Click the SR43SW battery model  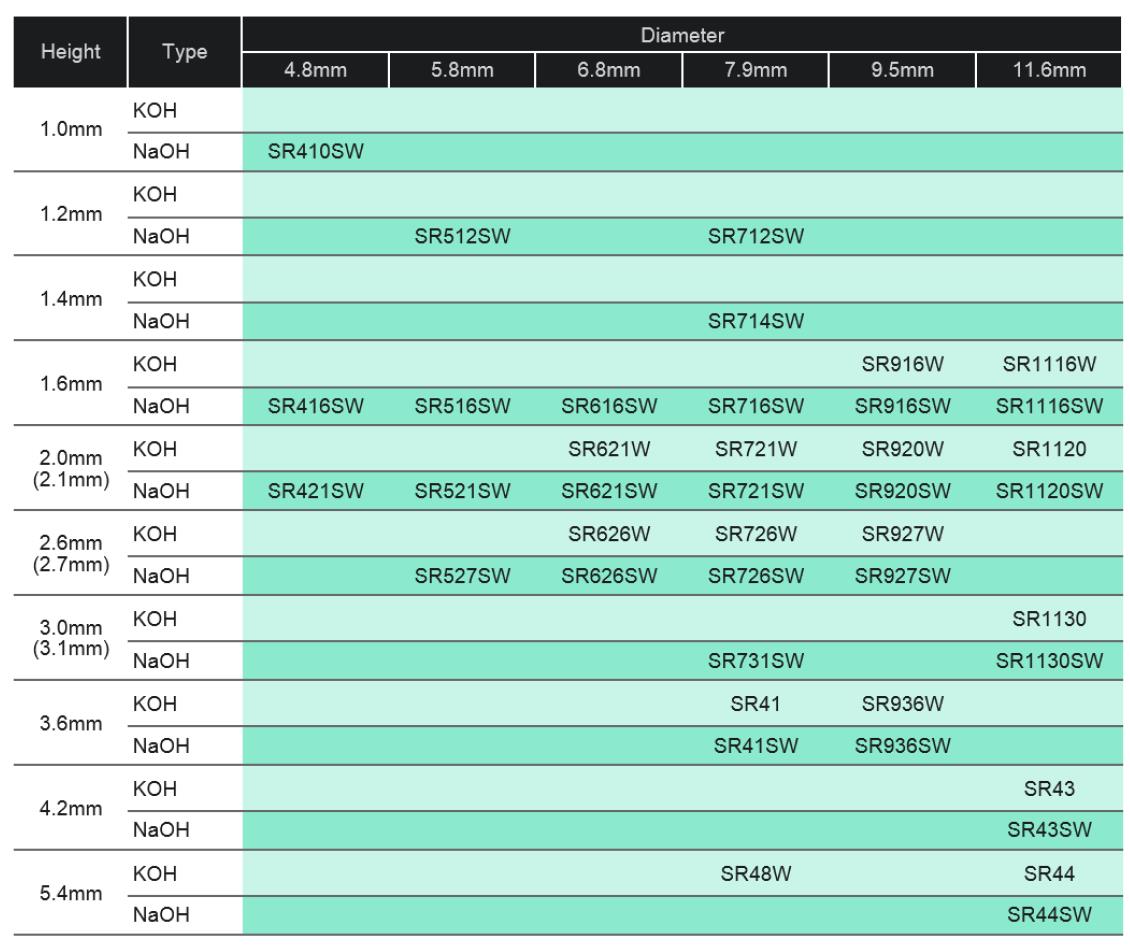click(1048, 830)
